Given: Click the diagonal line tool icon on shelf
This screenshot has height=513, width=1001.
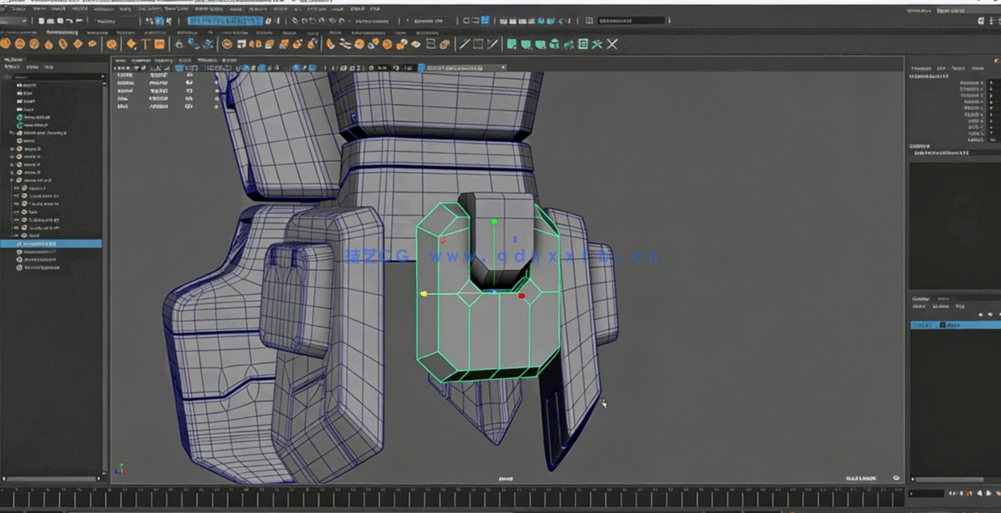Looking at the screenshot, I should point(464,44).
